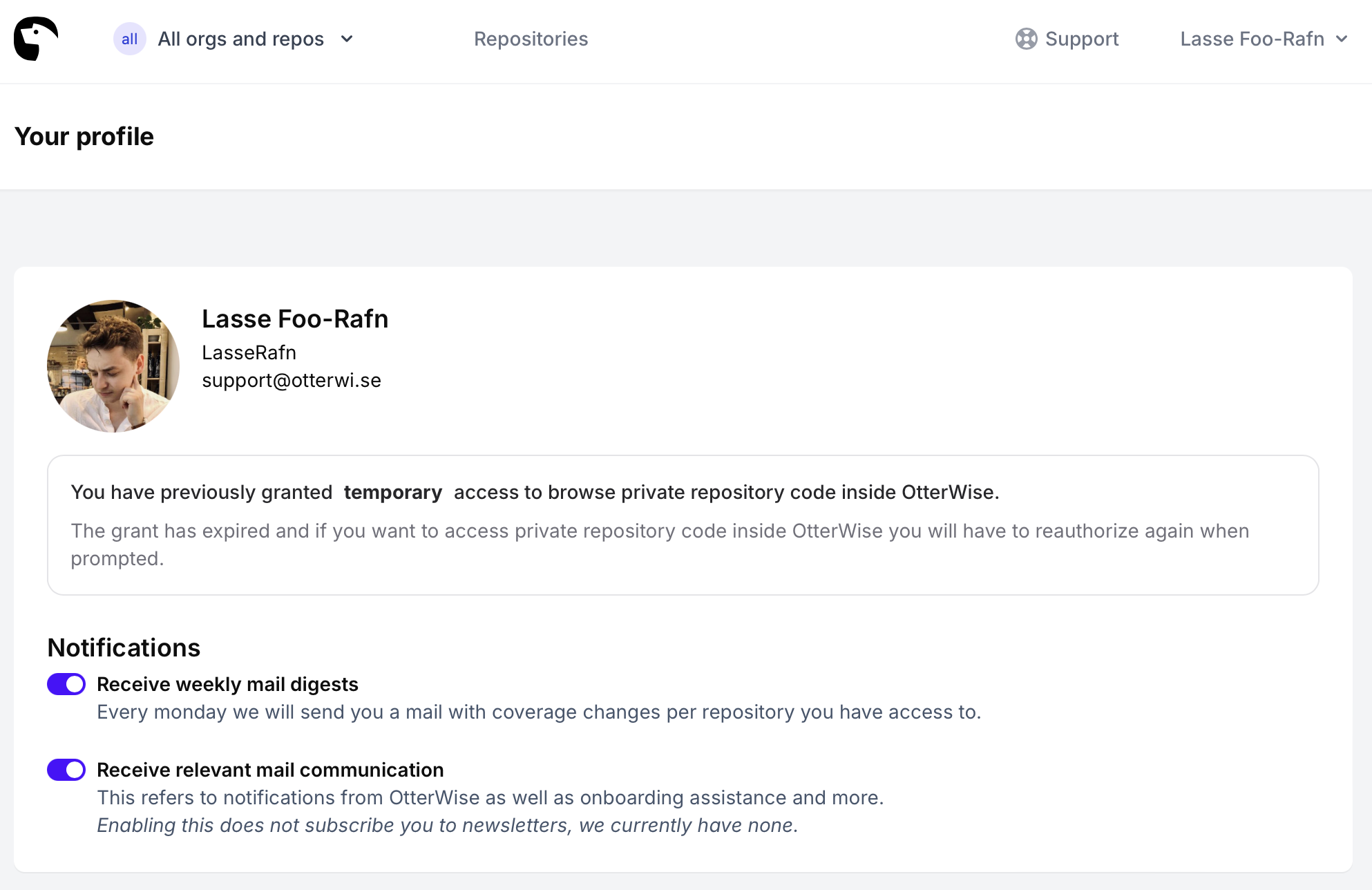
Task: Toggle Receive relevant mail communication switch
Action: pyautogui.click(x=66, y=770)
